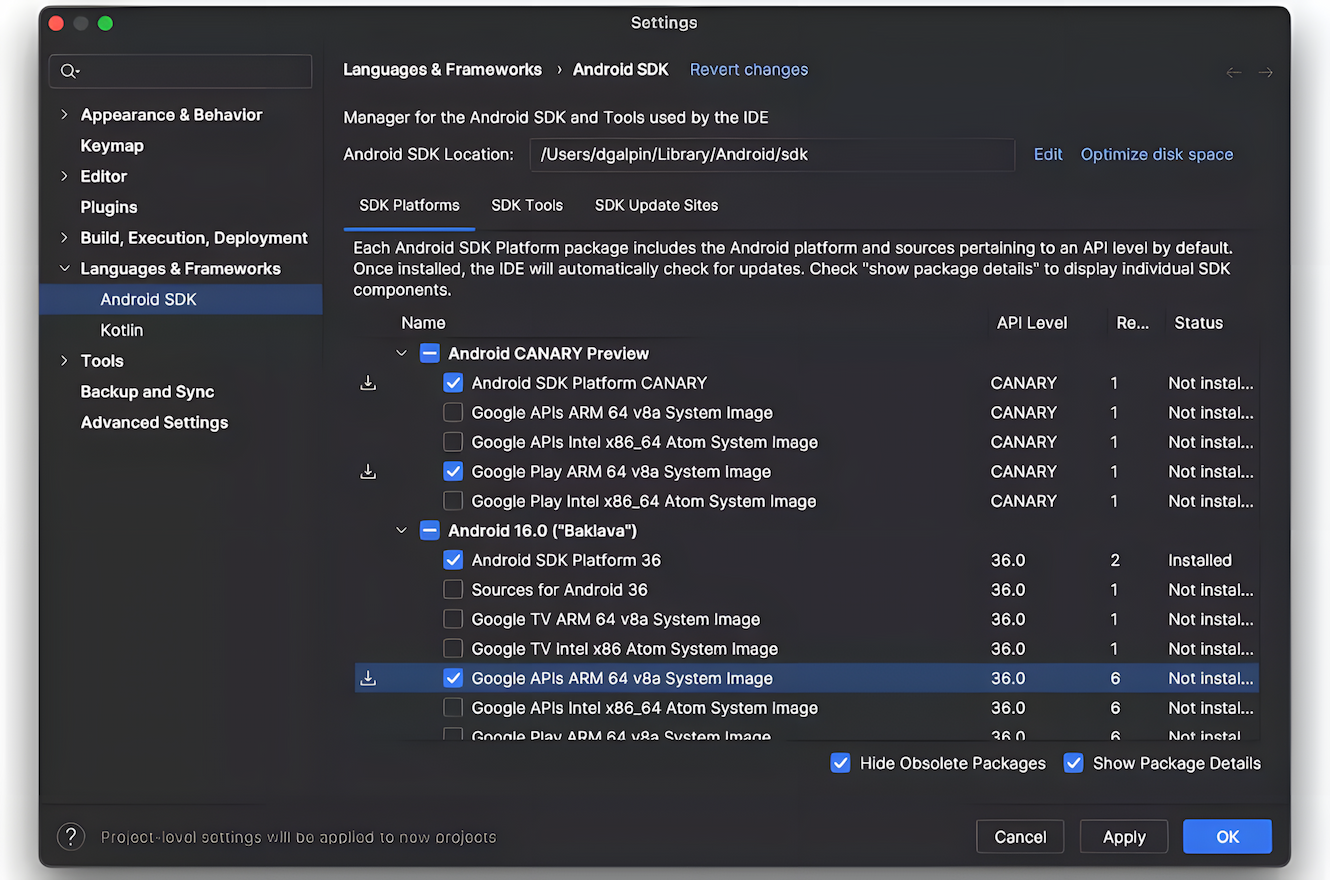Collapse the Android 16.0 Baklava group
The width and height of the screenshot is (1330, 880).
coord(402,531)
